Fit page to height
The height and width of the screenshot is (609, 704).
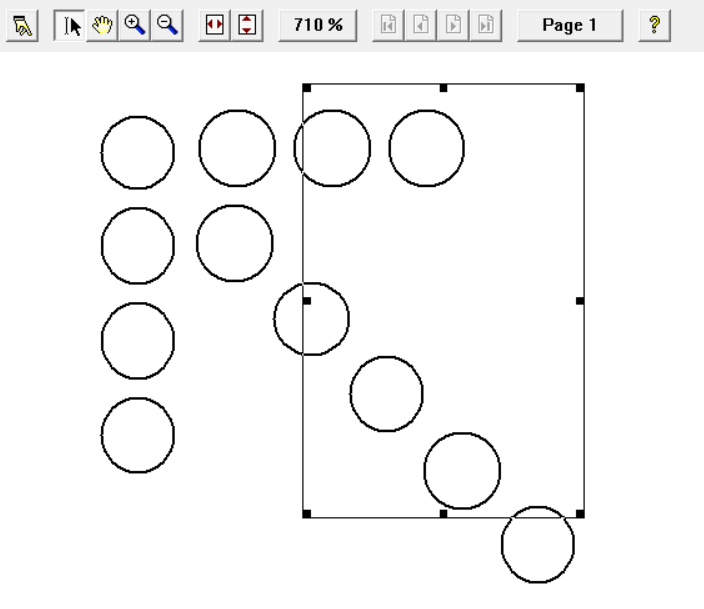247,25
